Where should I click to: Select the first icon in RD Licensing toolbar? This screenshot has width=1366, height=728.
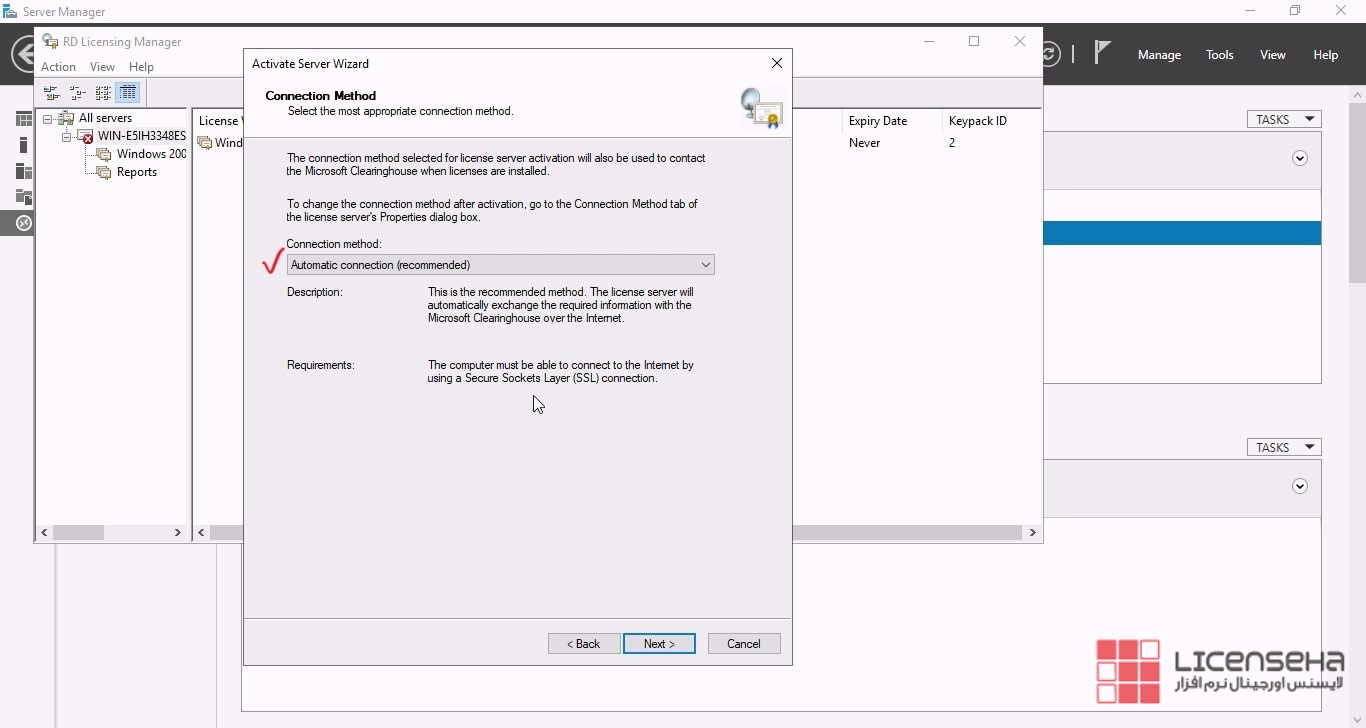pyautogui.click(x=51, y=93)
